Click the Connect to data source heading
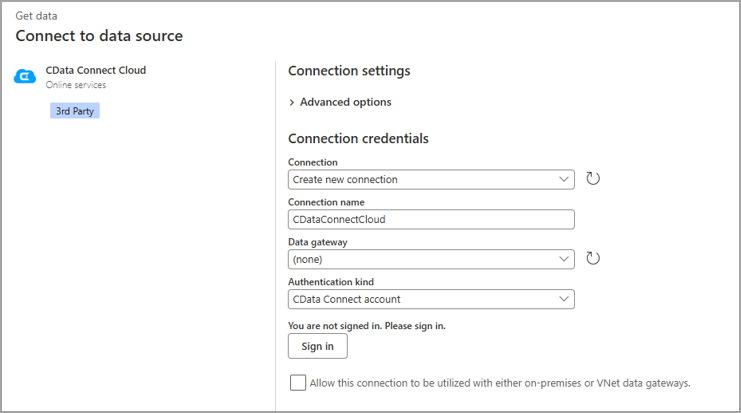 click(x=99, y=36)
